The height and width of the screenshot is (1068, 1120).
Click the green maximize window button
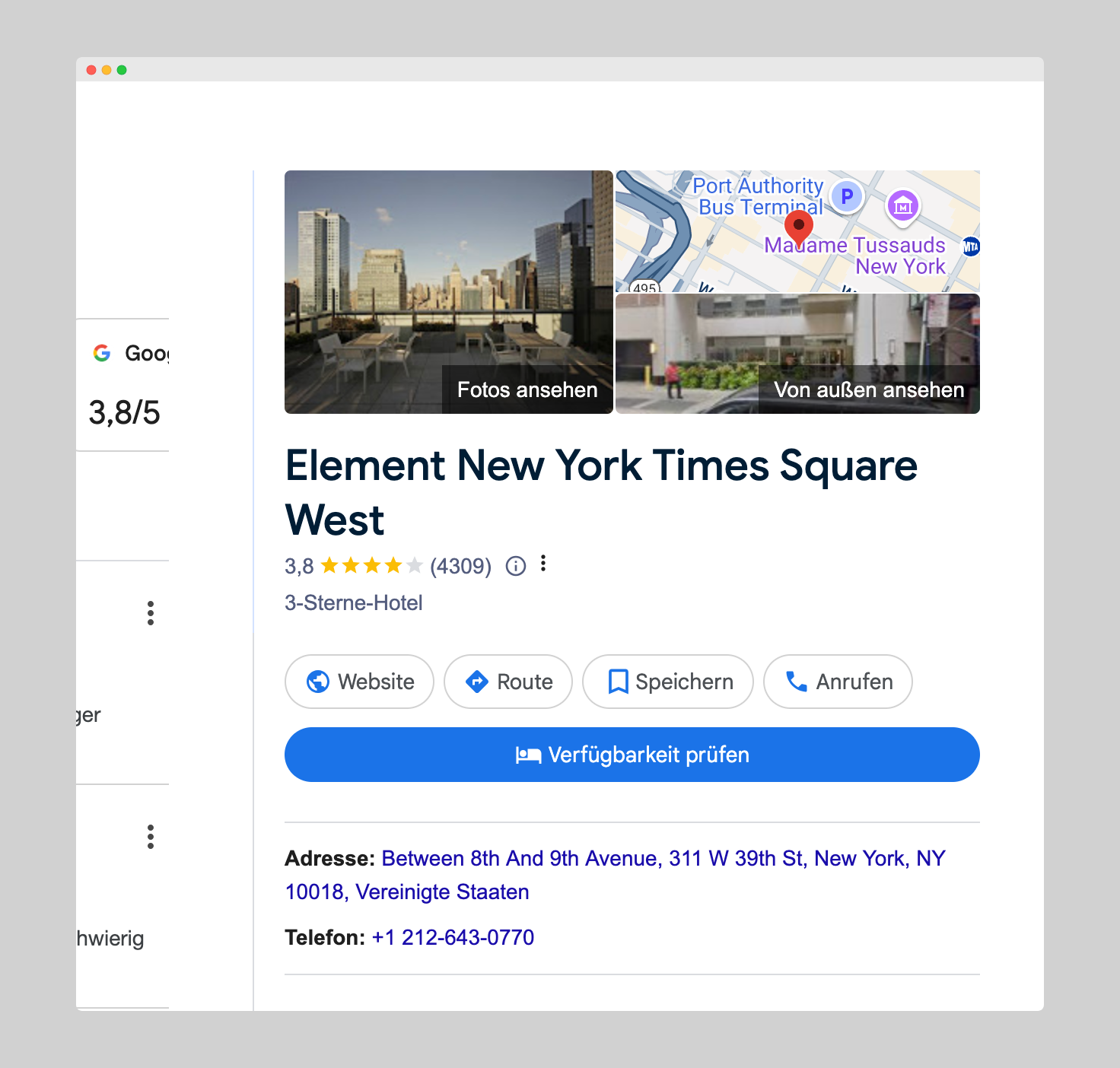coord(122,70)
